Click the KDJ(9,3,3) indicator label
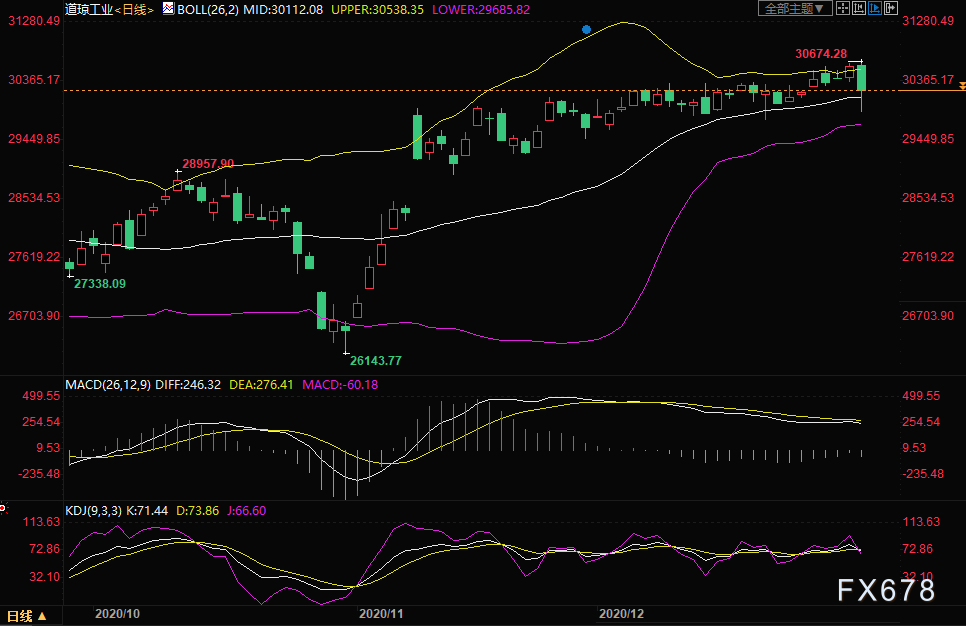Screen dimensions: 966x626 coord(94,511)
